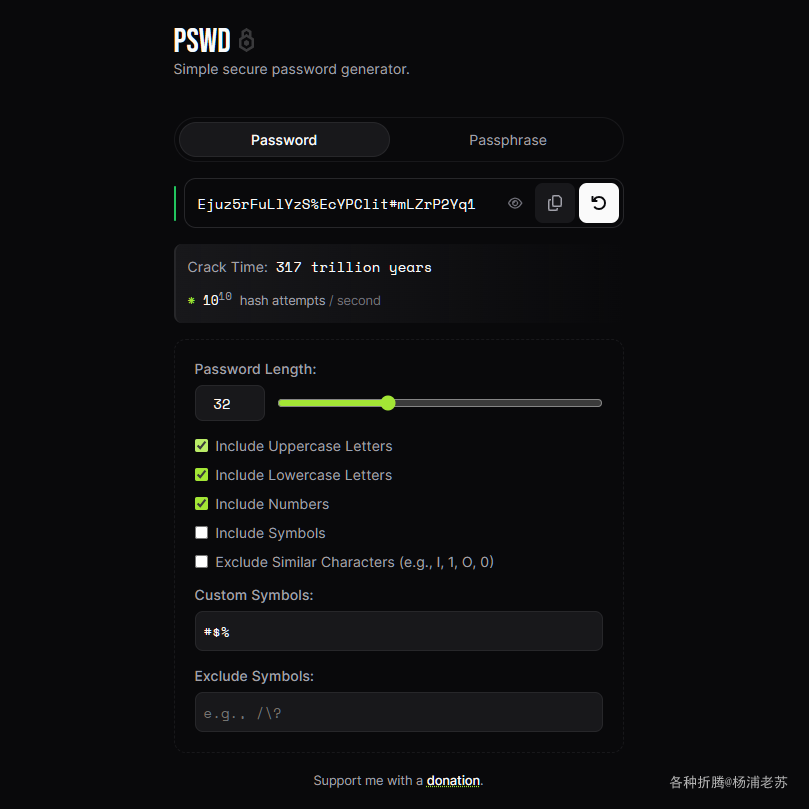Uncheck Include Uppercase Letters
Screen dimensions: 809x809
(202, 446)
